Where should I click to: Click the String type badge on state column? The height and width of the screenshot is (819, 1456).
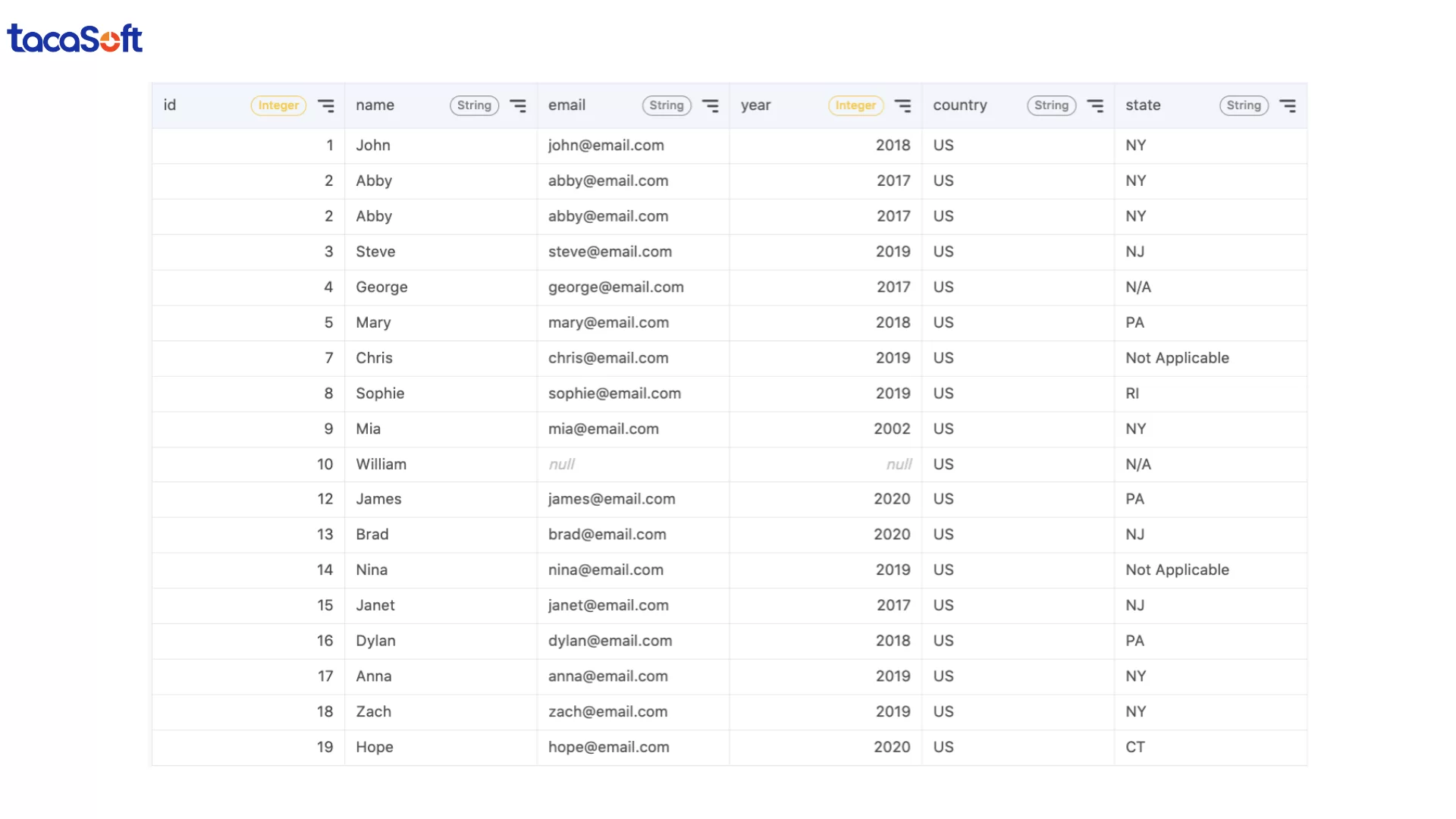(x=1244, y=105)
